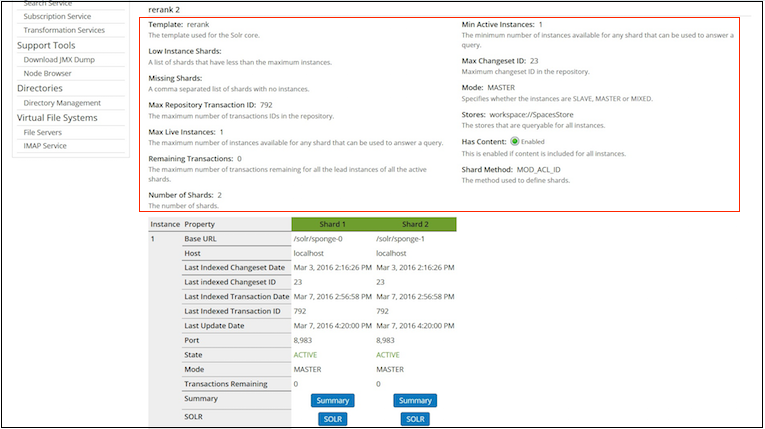Viewport: 765px width, 429px height.
Task: Select IMAP Service in the sidebar
Action: click(x=45, y=146)
